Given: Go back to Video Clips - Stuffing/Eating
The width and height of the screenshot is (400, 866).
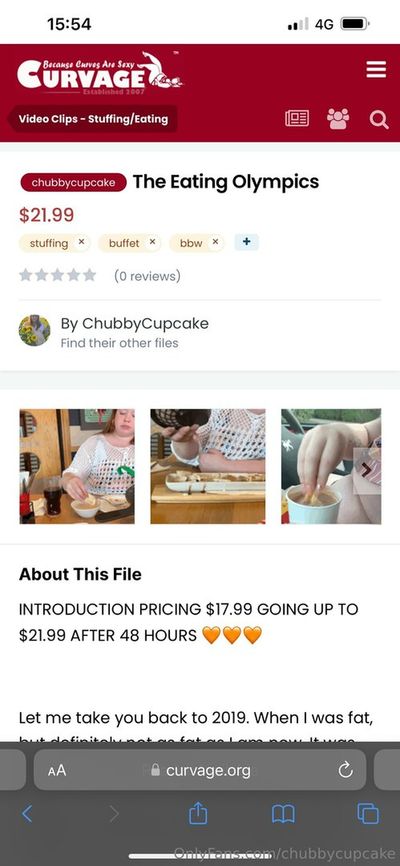Looking at the screenshot, I should (93, 119).
